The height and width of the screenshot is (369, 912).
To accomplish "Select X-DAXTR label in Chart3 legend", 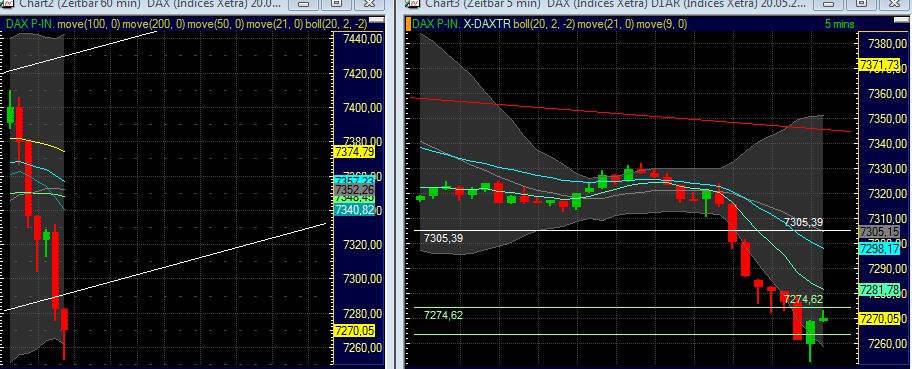I will 487,24.
